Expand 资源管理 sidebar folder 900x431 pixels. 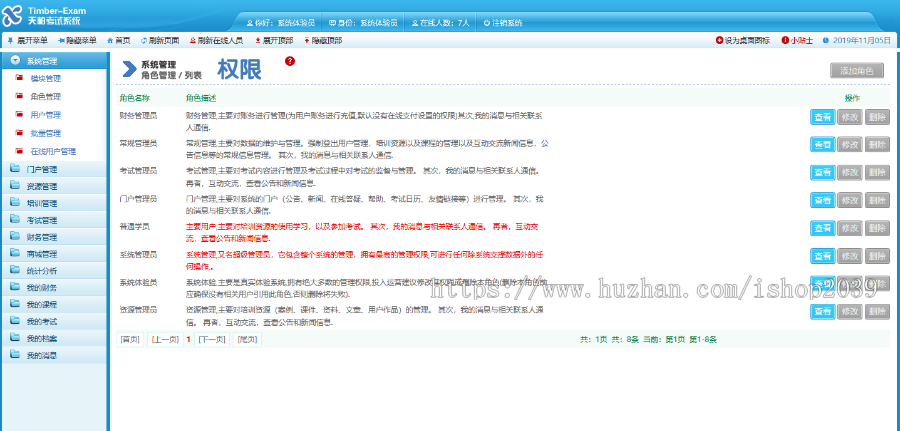pos(54,187)
